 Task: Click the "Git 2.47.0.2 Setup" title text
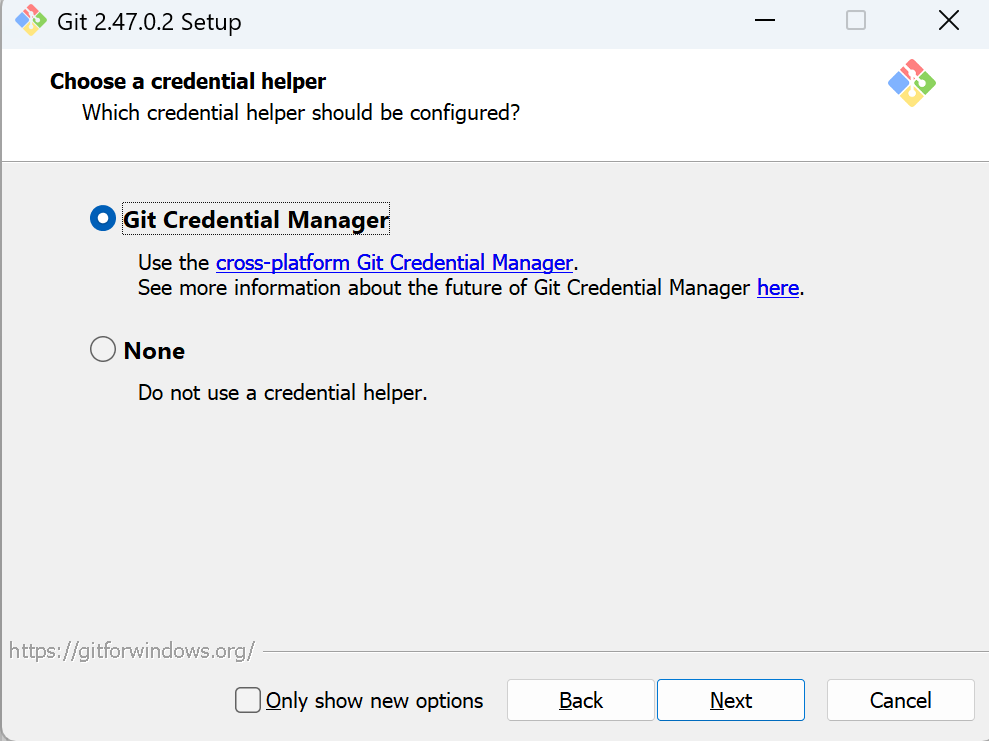[149, 22]
